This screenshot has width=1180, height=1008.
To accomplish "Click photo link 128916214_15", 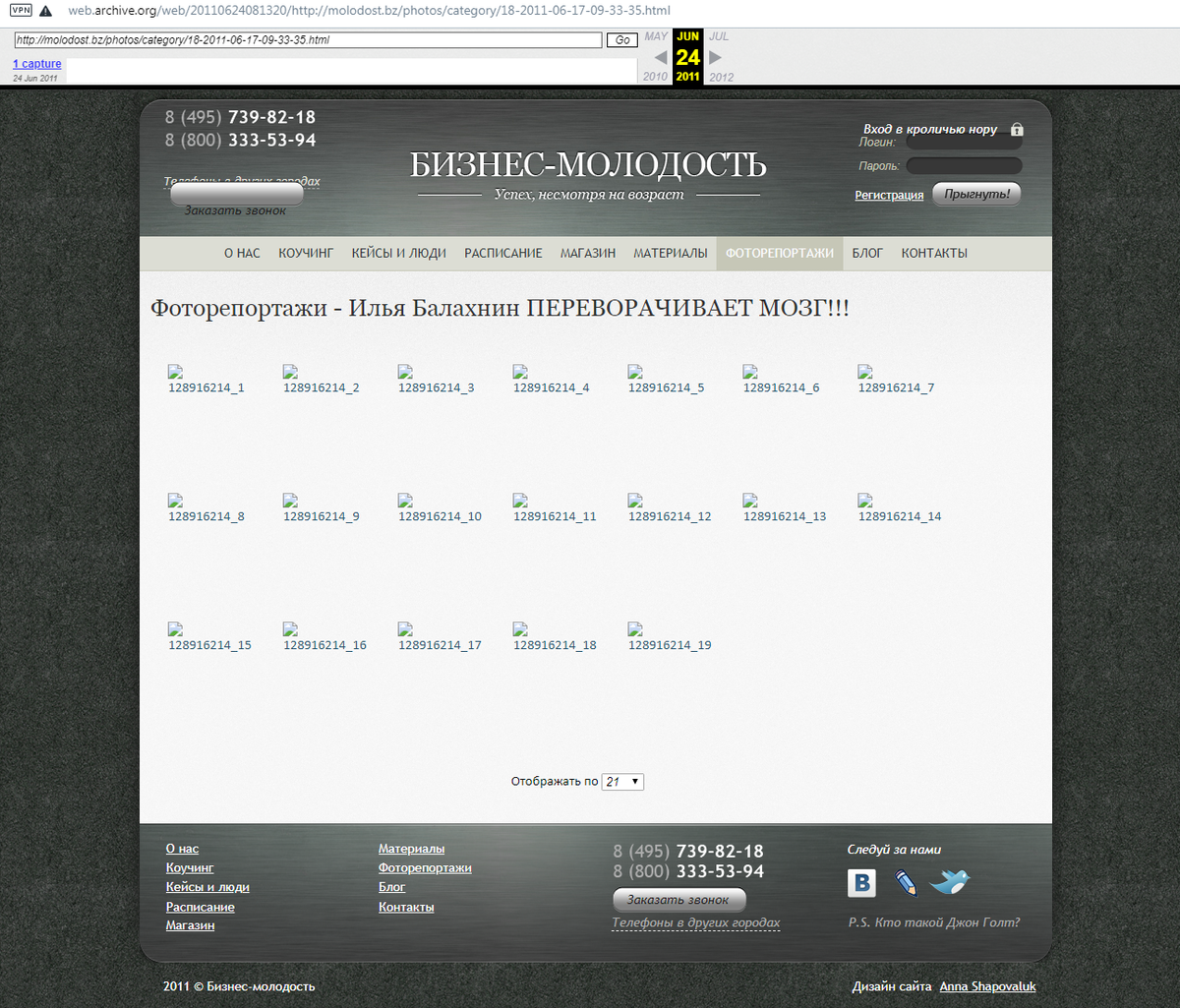I will 209,645.
